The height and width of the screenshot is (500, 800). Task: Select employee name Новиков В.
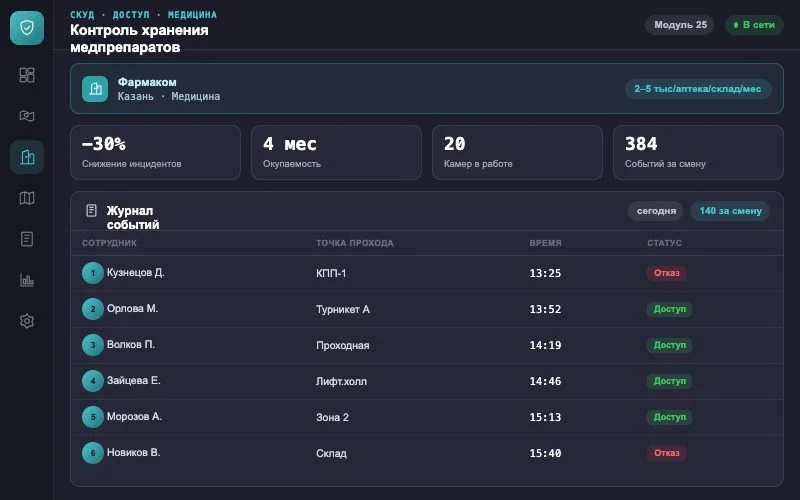[x=133, y=453]
